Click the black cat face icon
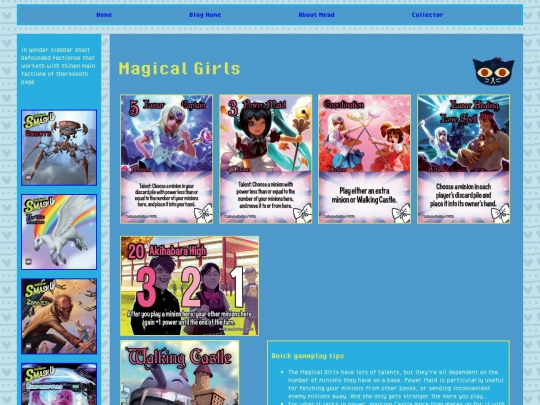The image size is (540, 405). pos(493,72)
